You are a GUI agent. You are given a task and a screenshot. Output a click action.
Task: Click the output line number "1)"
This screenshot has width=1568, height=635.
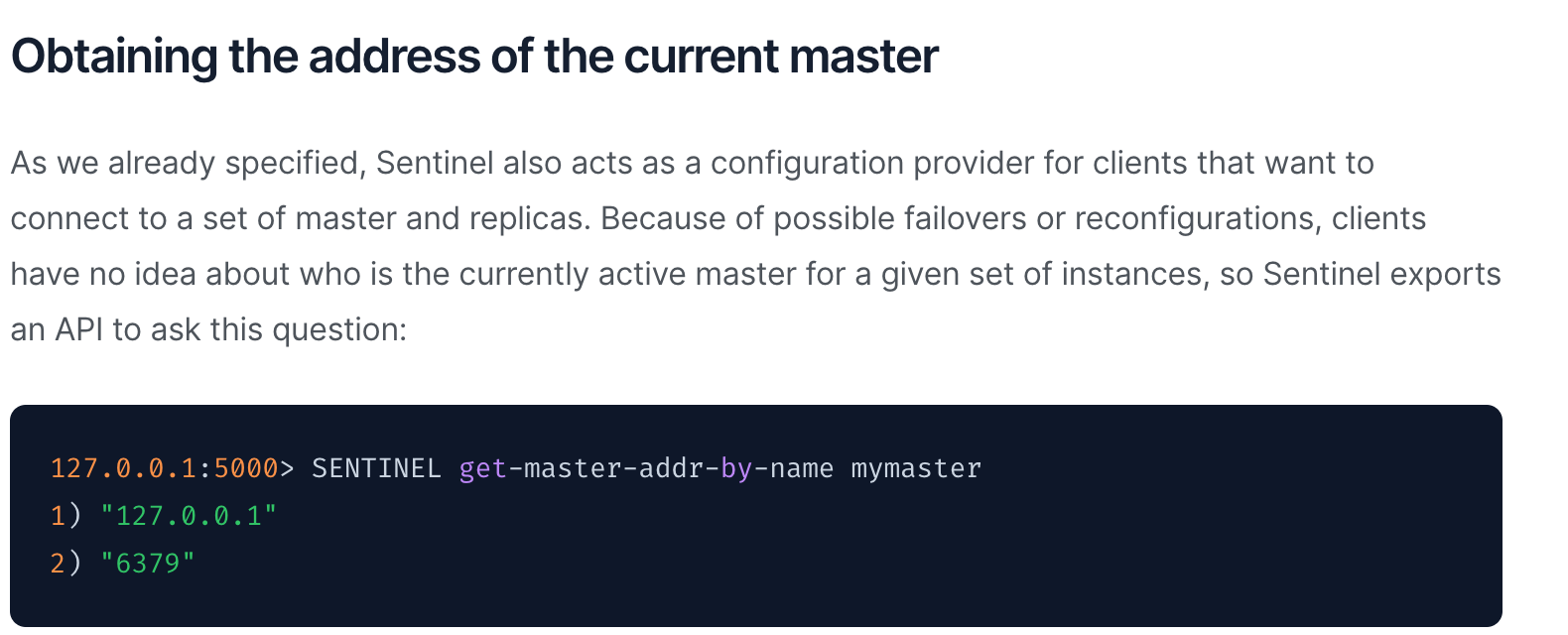click(65, 516)
